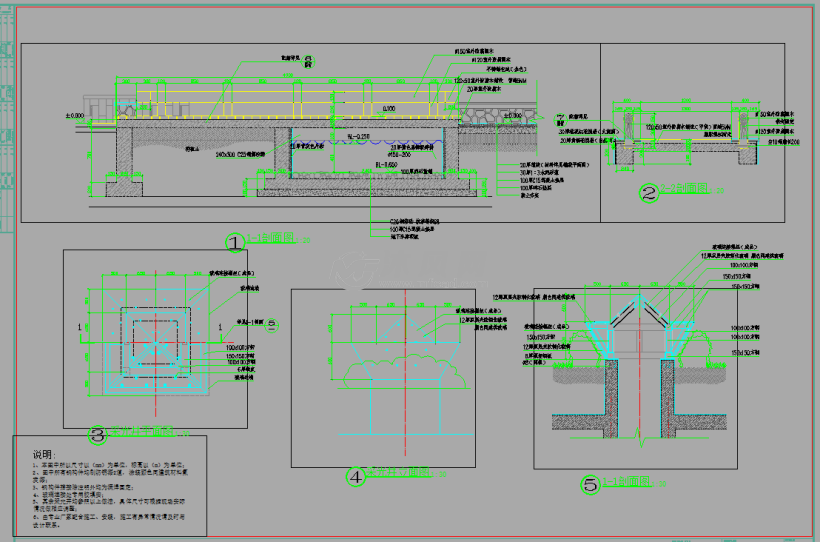
Task: Click the circled number 1 drawing marker
Action: (x=234, y=242)
